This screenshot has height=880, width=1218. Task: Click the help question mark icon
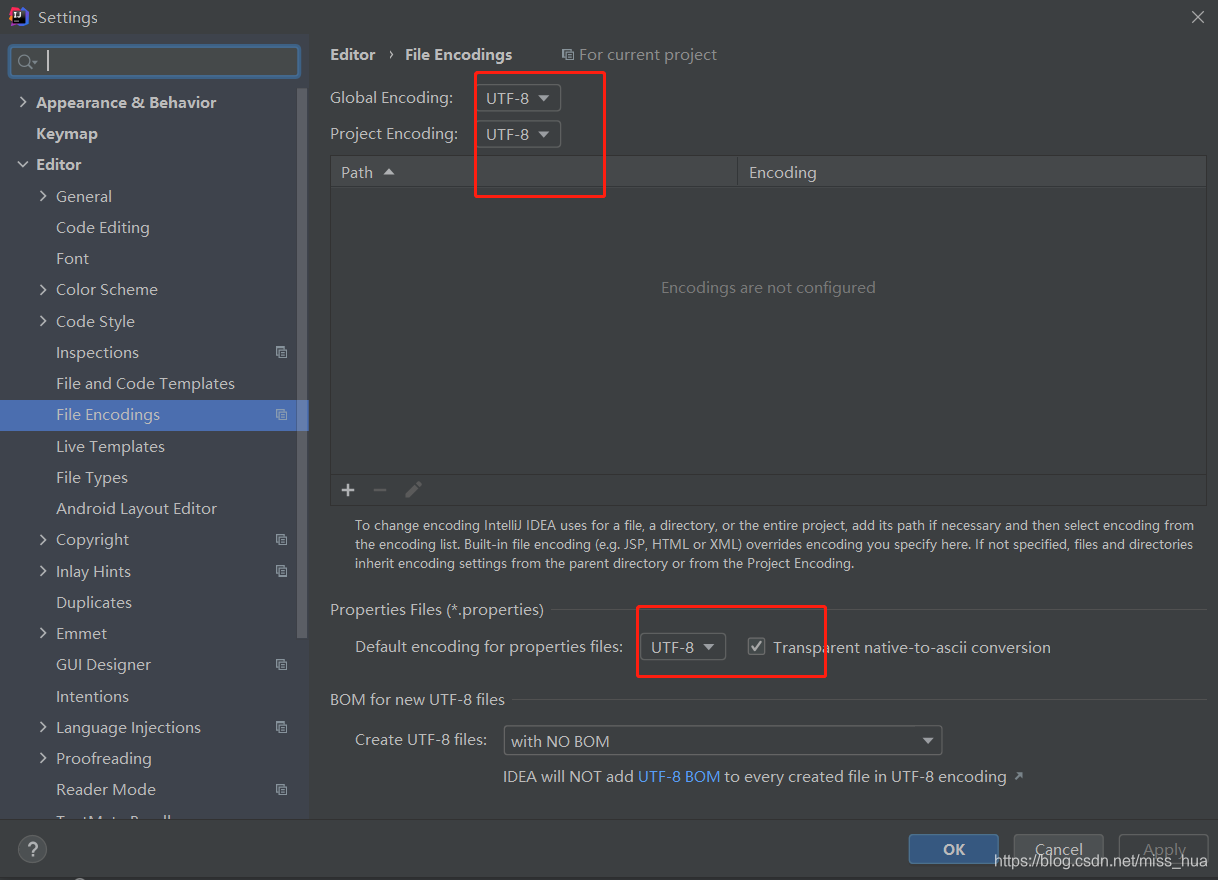pyautogui.click(x=32, y=850)
